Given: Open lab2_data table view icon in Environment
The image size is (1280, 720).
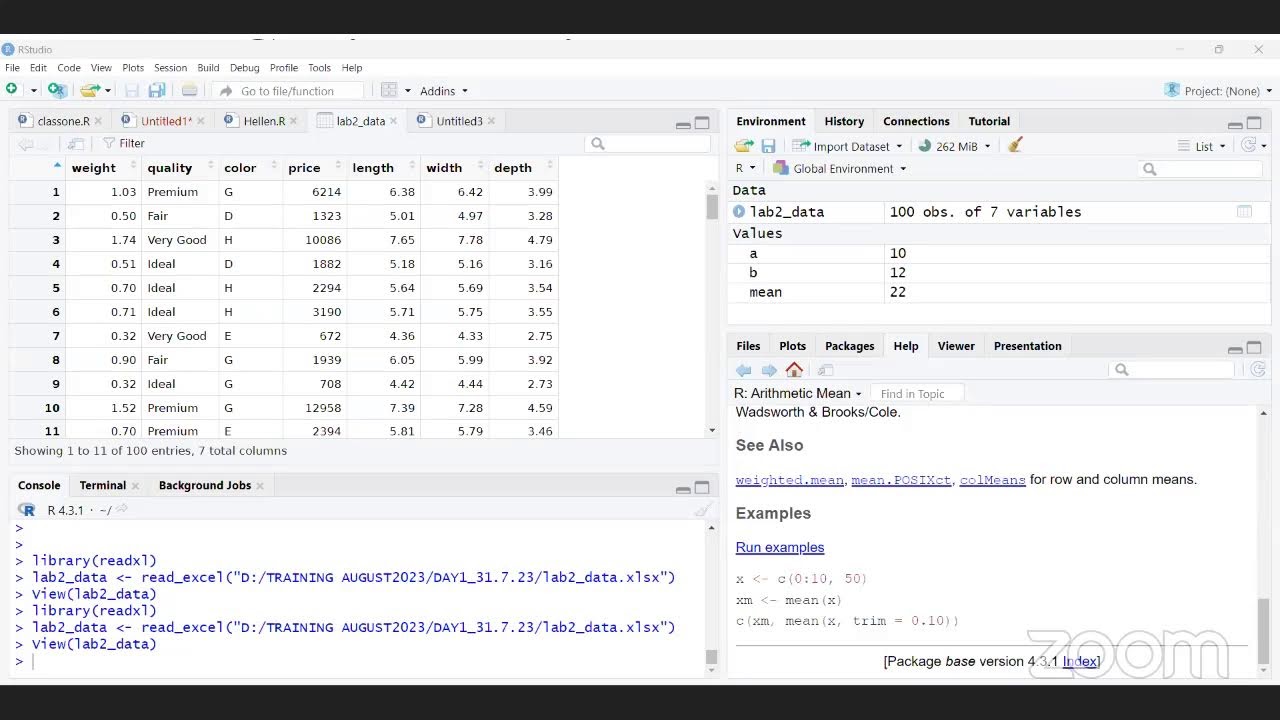Looking at the screenshot, I should [x=1244, y=212].
